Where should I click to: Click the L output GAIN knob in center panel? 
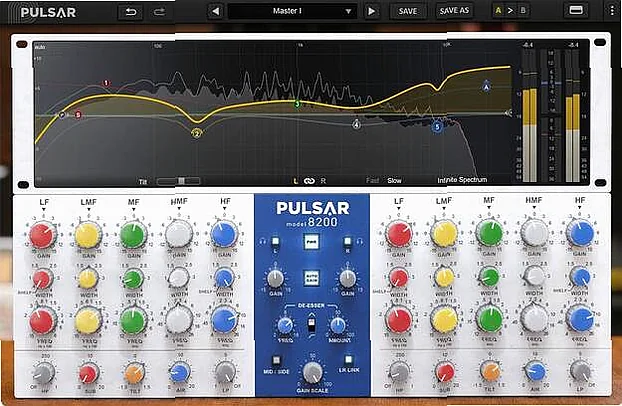275,279
